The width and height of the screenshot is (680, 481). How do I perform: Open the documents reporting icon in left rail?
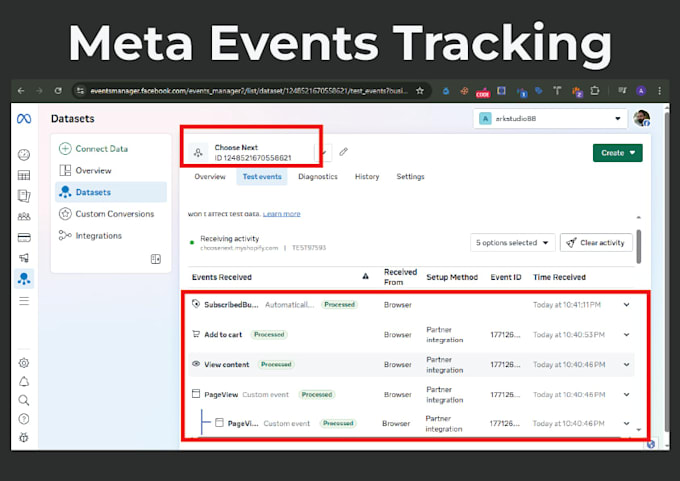pos(24,196)
